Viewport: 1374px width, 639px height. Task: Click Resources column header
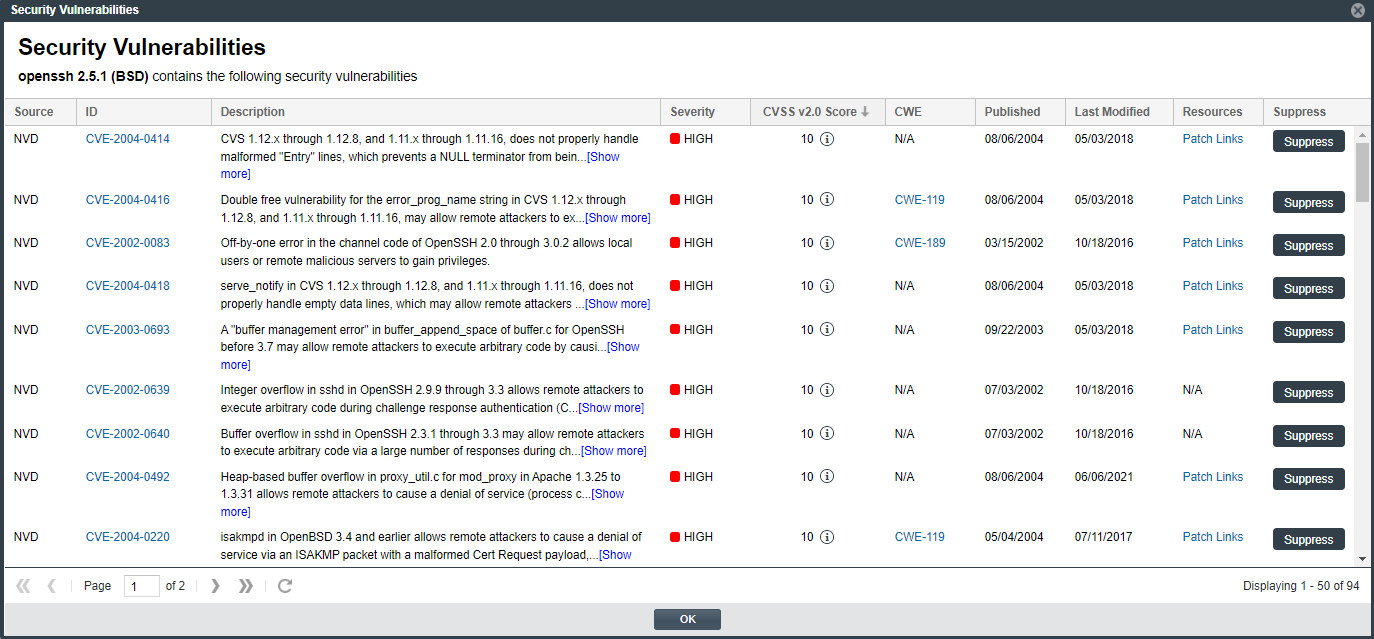pyautogui.click(x=1218, y=112)
